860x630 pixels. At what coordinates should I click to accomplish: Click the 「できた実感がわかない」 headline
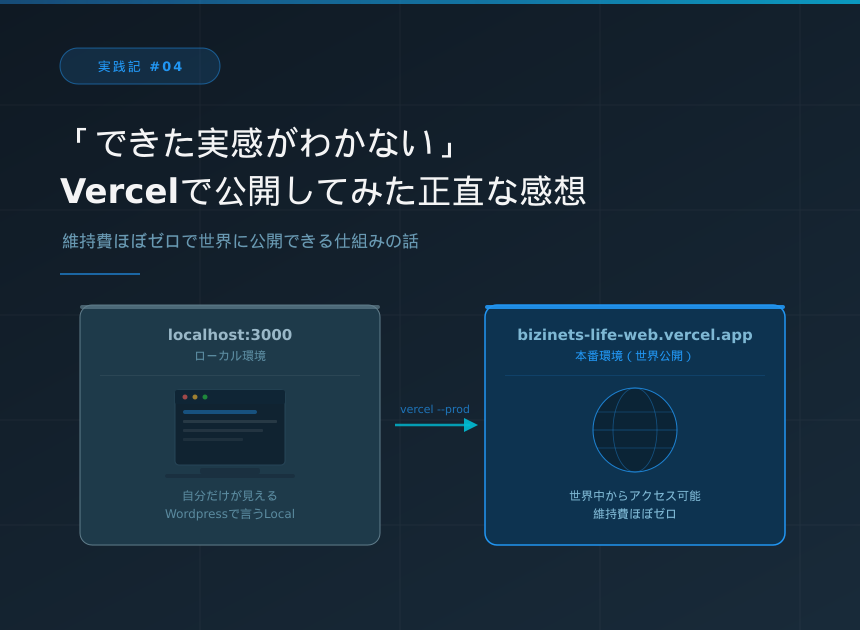[260, 143]
